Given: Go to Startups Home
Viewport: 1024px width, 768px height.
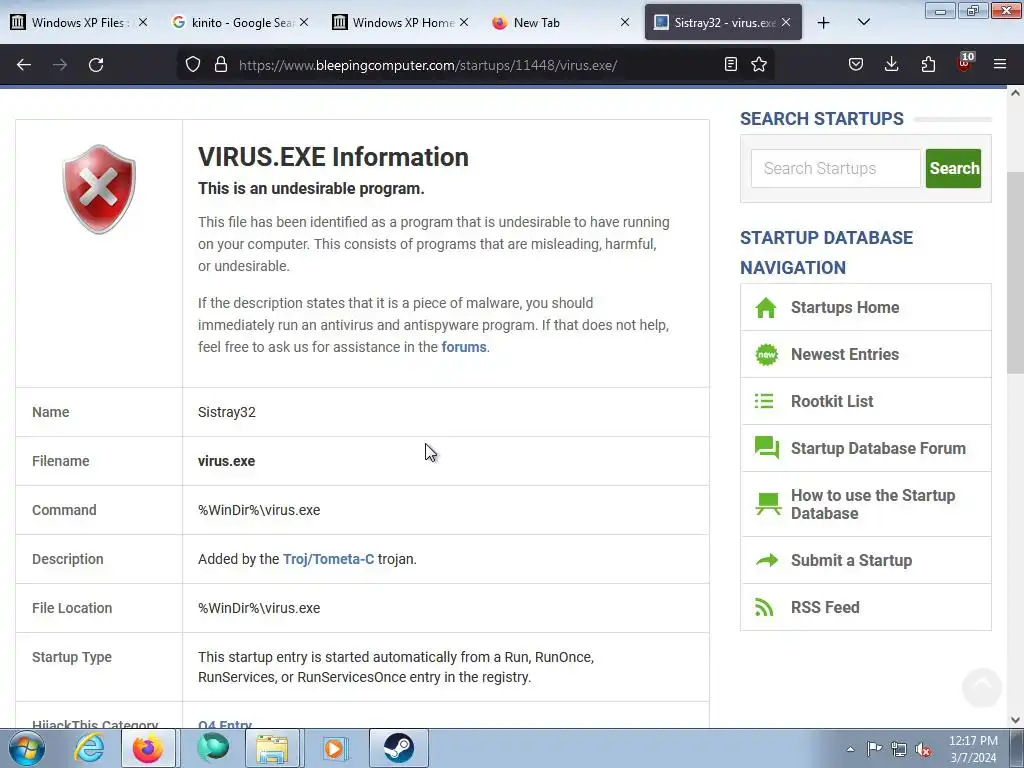Looking at the screenshot, I should pyautogui.click(x=844, y=307).
